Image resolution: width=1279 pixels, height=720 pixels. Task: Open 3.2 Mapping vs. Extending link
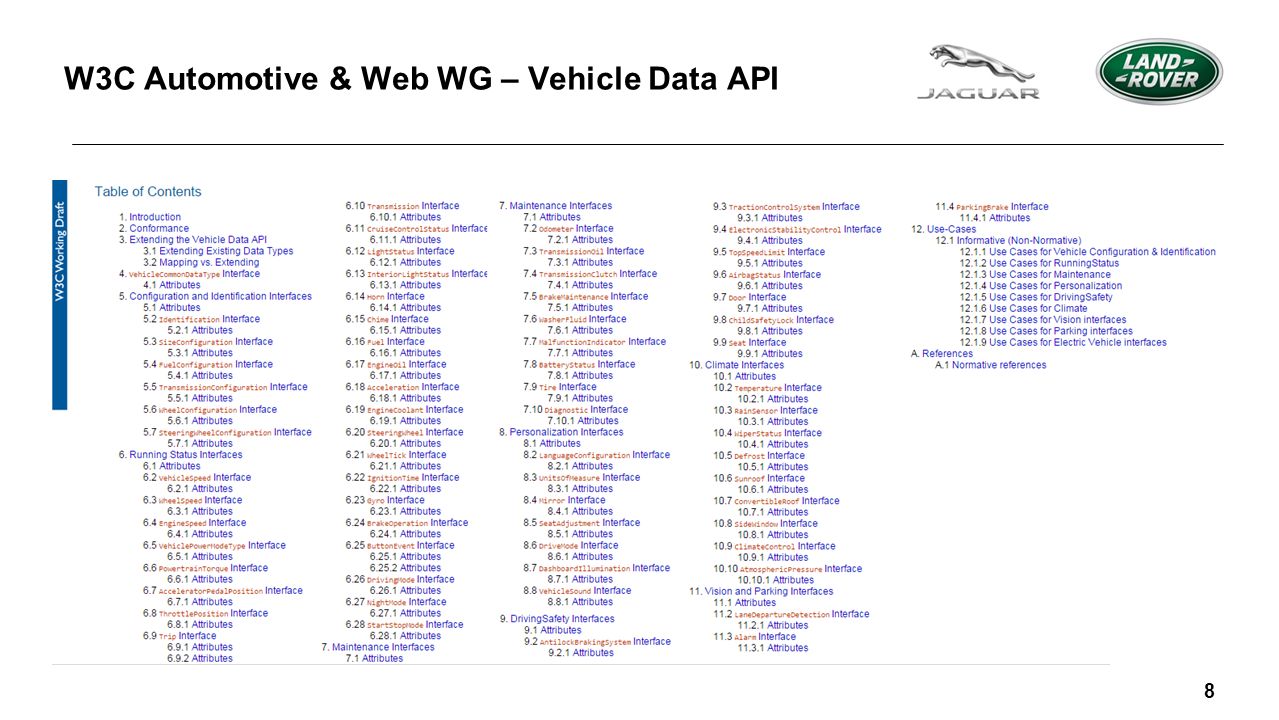201,262
